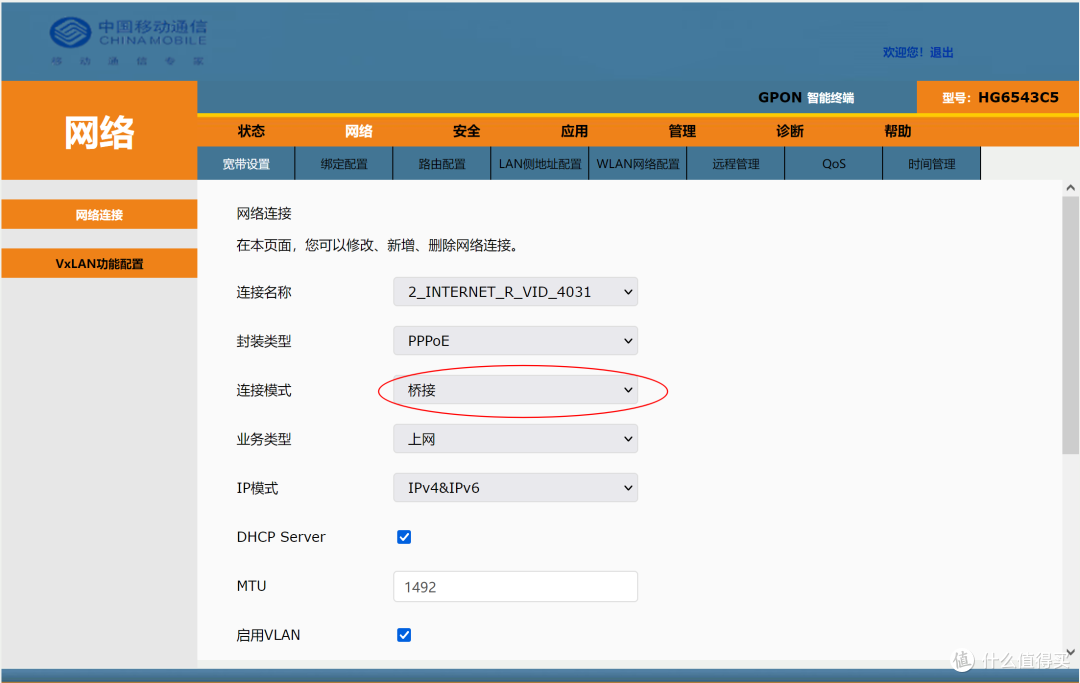Switch to the 状态 tab

[251, 130]
